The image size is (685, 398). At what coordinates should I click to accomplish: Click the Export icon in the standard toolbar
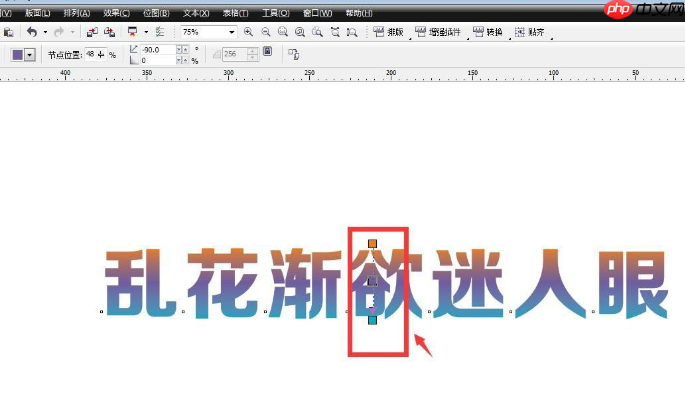pyautogui.click(x=110, y=32)
